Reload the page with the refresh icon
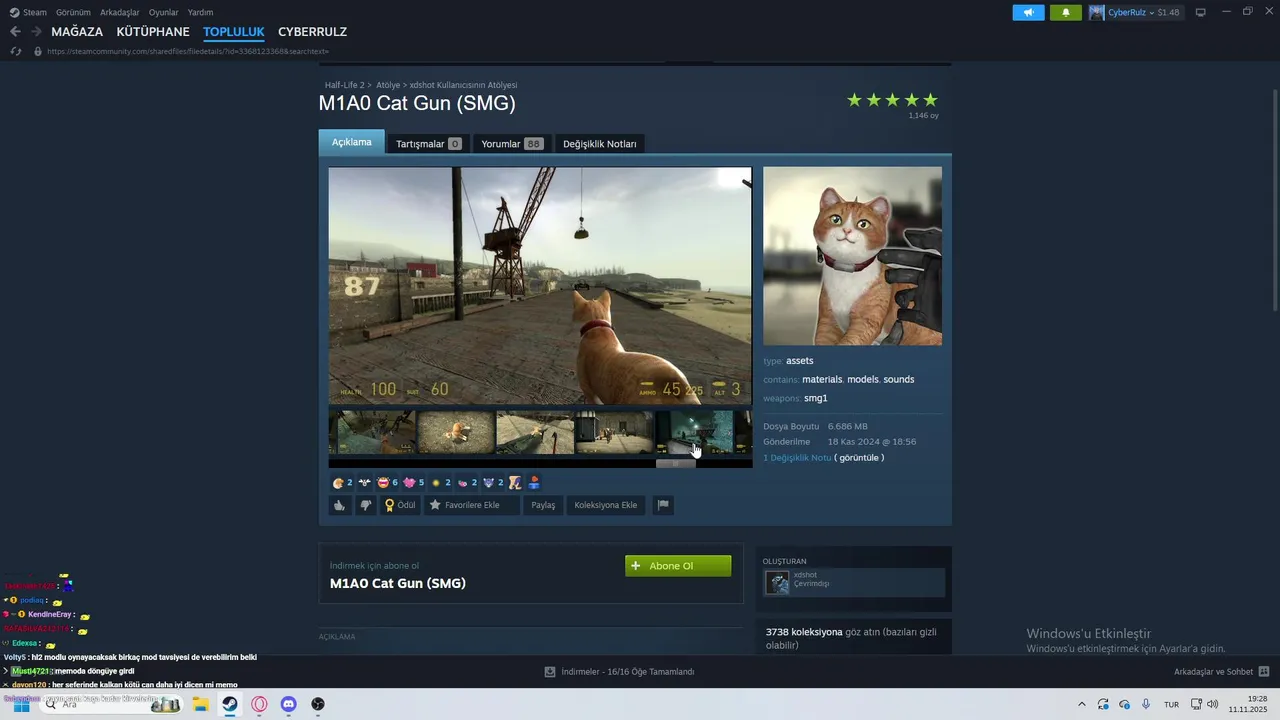This screenshot has width=1280, height=720. pyautogui.click(x=16, y=51)
